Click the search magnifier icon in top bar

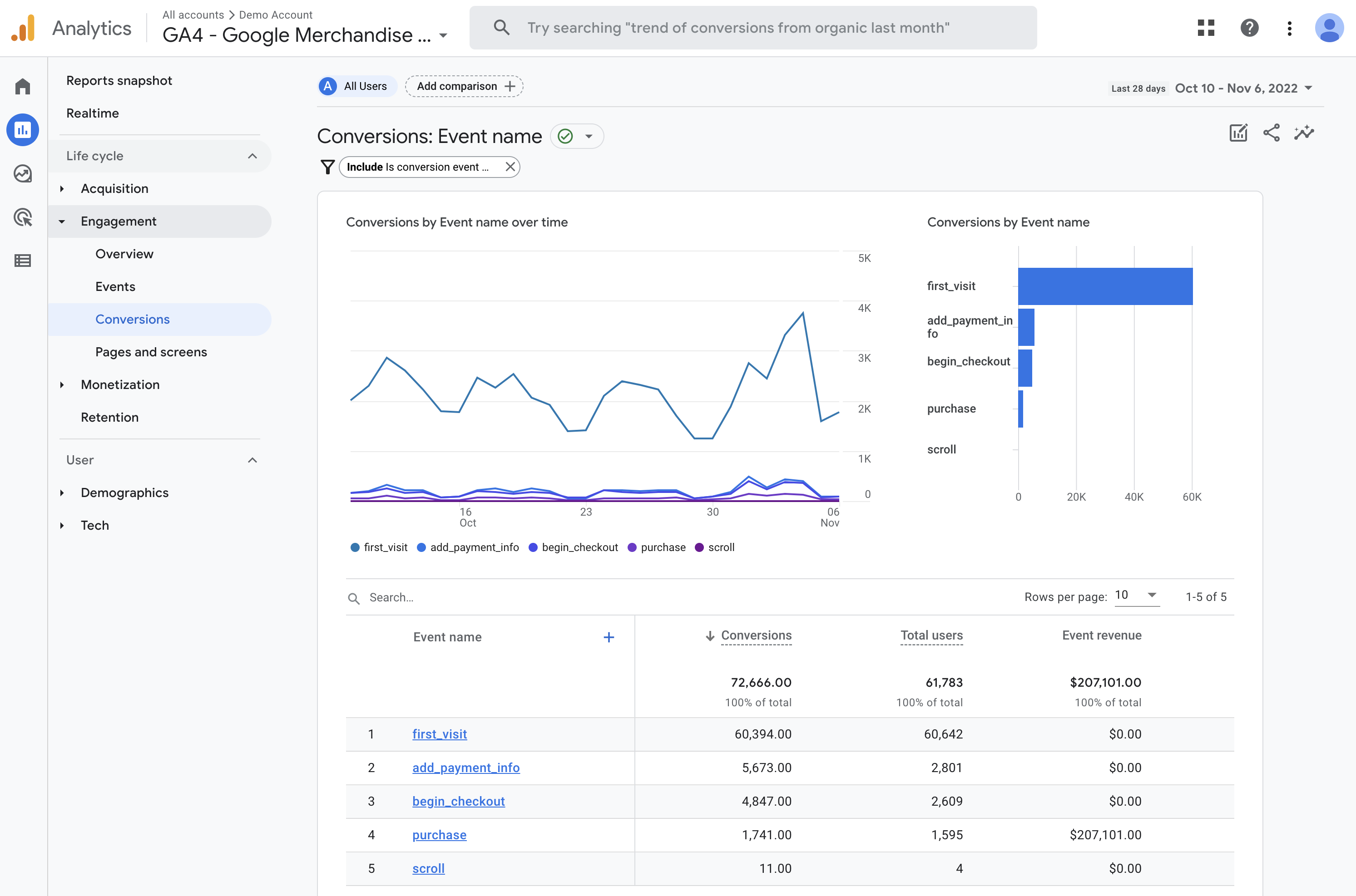501,27
